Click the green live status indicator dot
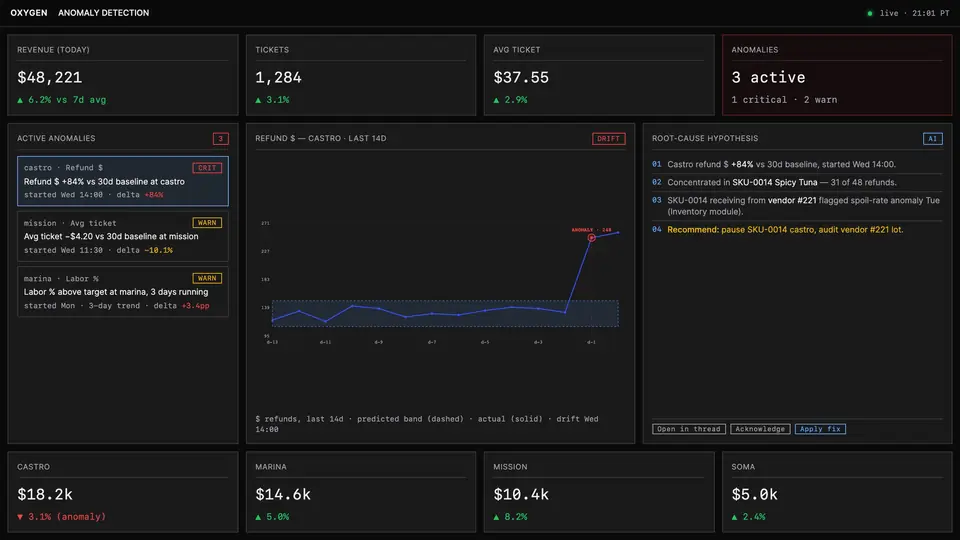Viewport: 960px width, 540px height. pos(869,13)
